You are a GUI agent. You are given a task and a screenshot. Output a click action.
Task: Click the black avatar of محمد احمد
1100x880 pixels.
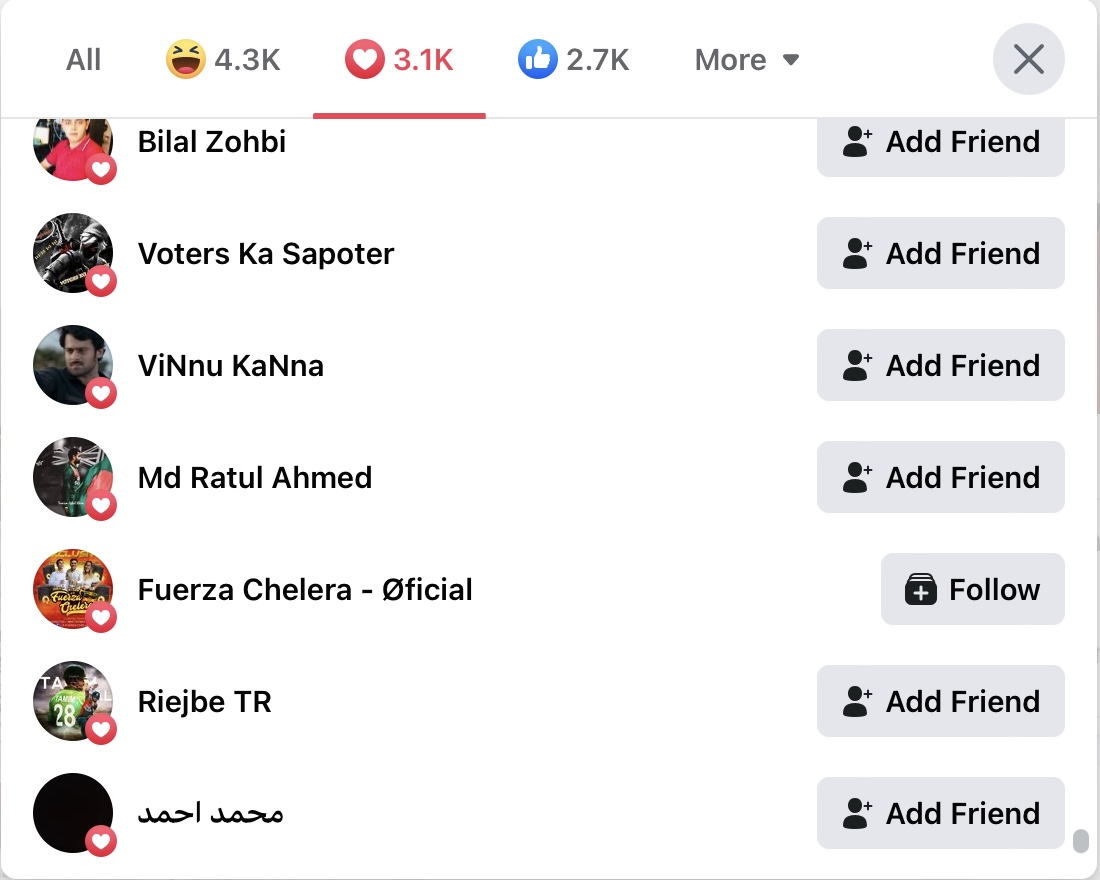pos(73,813)
